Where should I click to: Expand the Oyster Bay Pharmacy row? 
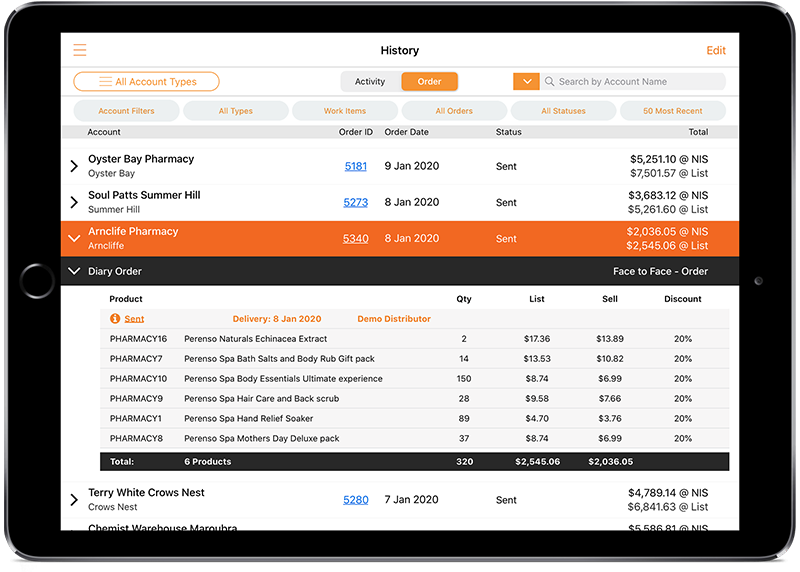74,166
